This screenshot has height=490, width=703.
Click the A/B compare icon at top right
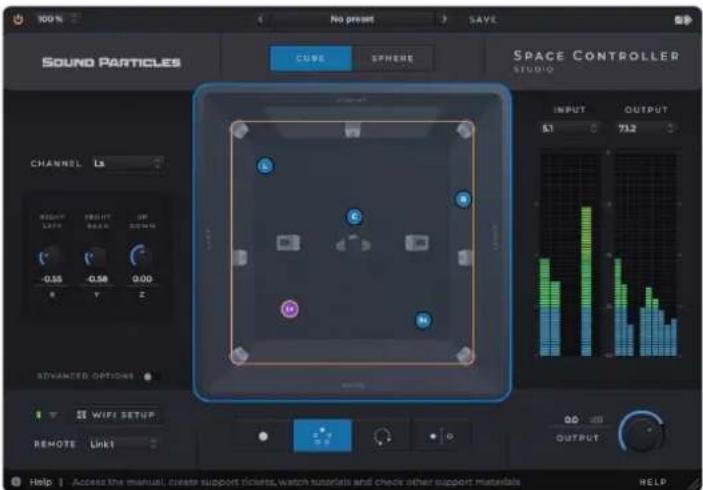(683, 20)
